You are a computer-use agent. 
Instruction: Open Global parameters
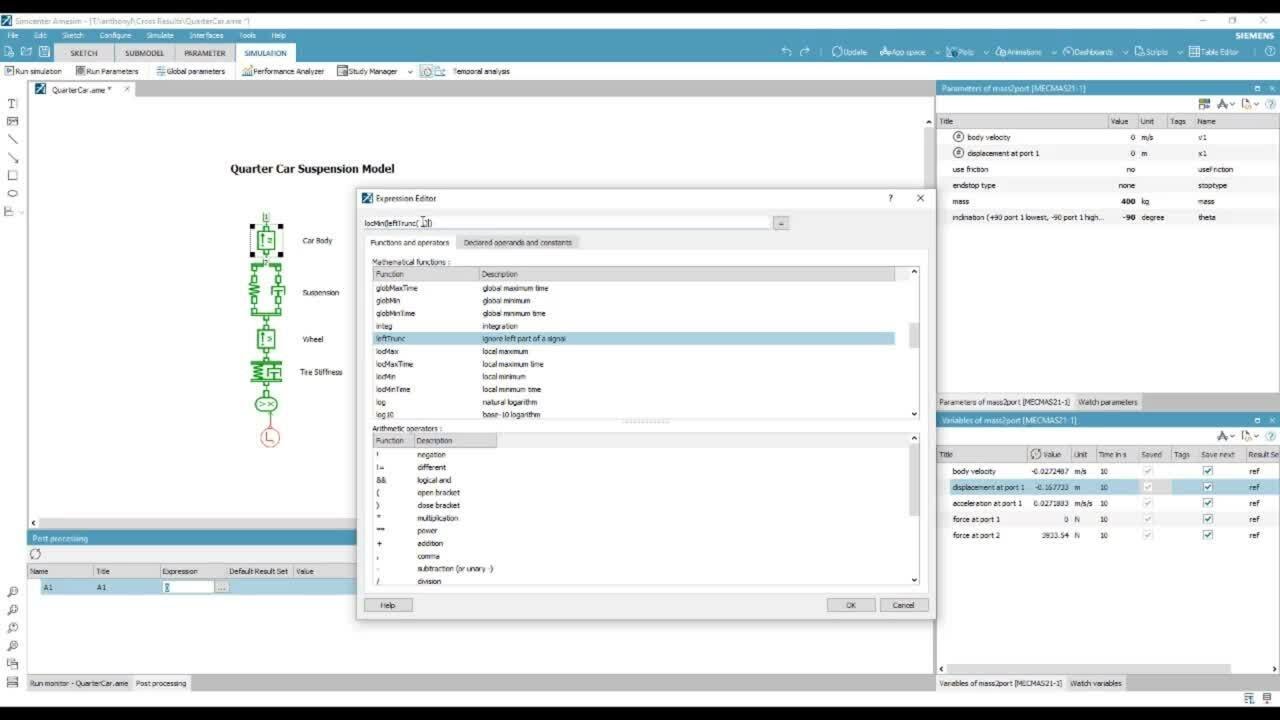pyautogui.click(x=190, y=71)
